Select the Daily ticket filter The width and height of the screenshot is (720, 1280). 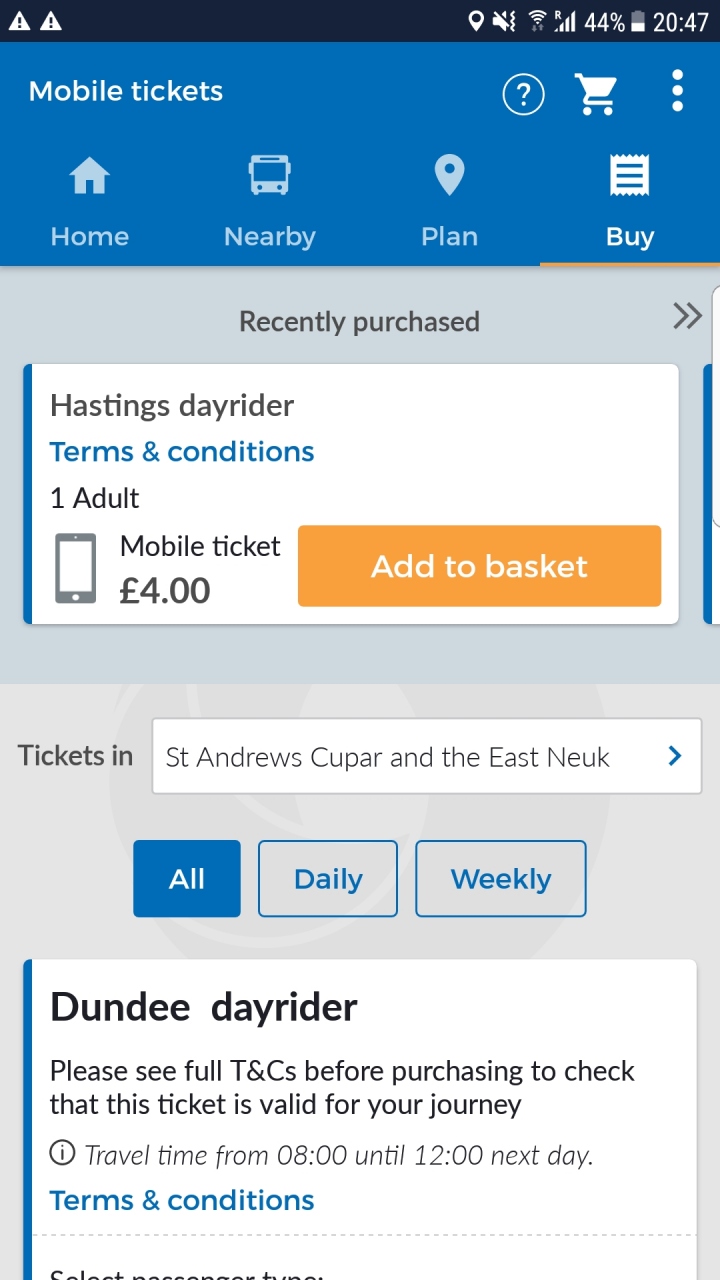pos(328,879)
